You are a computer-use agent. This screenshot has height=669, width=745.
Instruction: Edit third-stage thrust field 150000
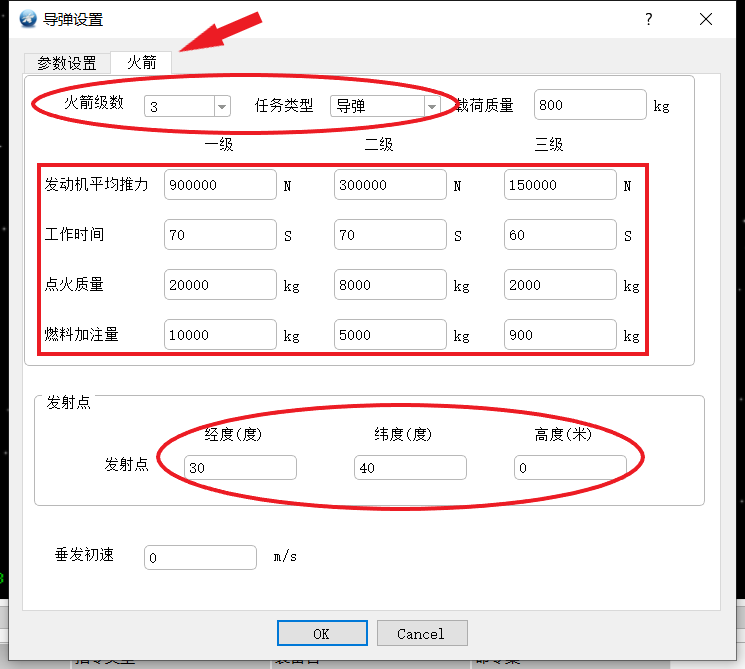(560, 184)
